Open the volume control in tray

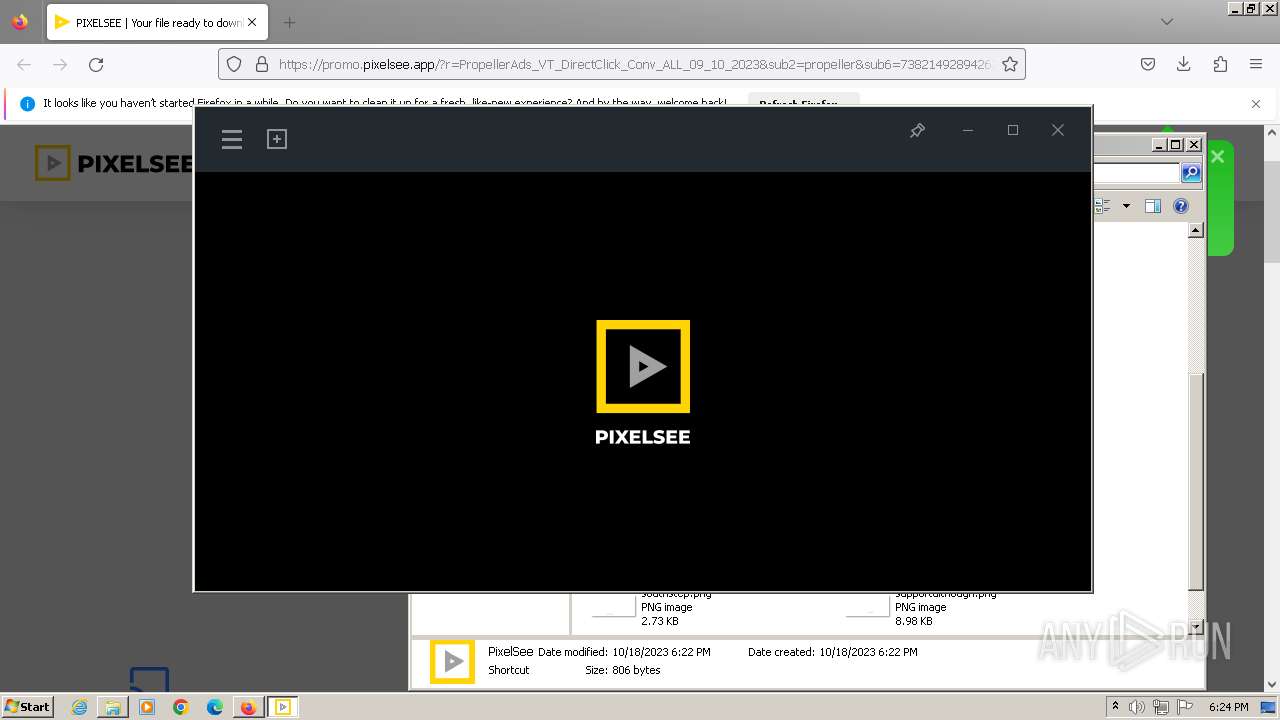pyautogui.click(x=1136, y=707)
